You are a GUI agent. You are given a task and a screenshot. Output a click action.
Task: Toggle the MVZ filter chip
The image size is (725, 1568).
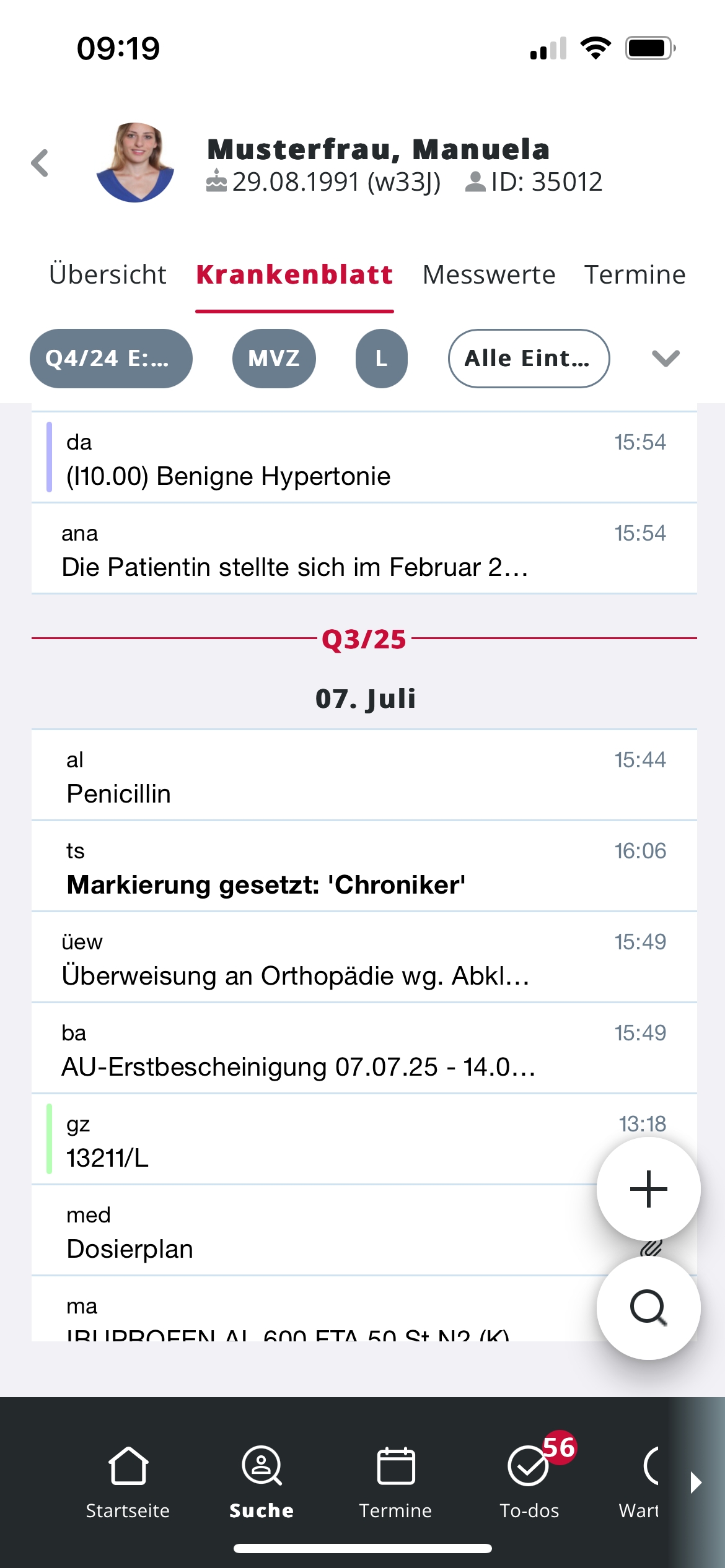tap(274, 359)
